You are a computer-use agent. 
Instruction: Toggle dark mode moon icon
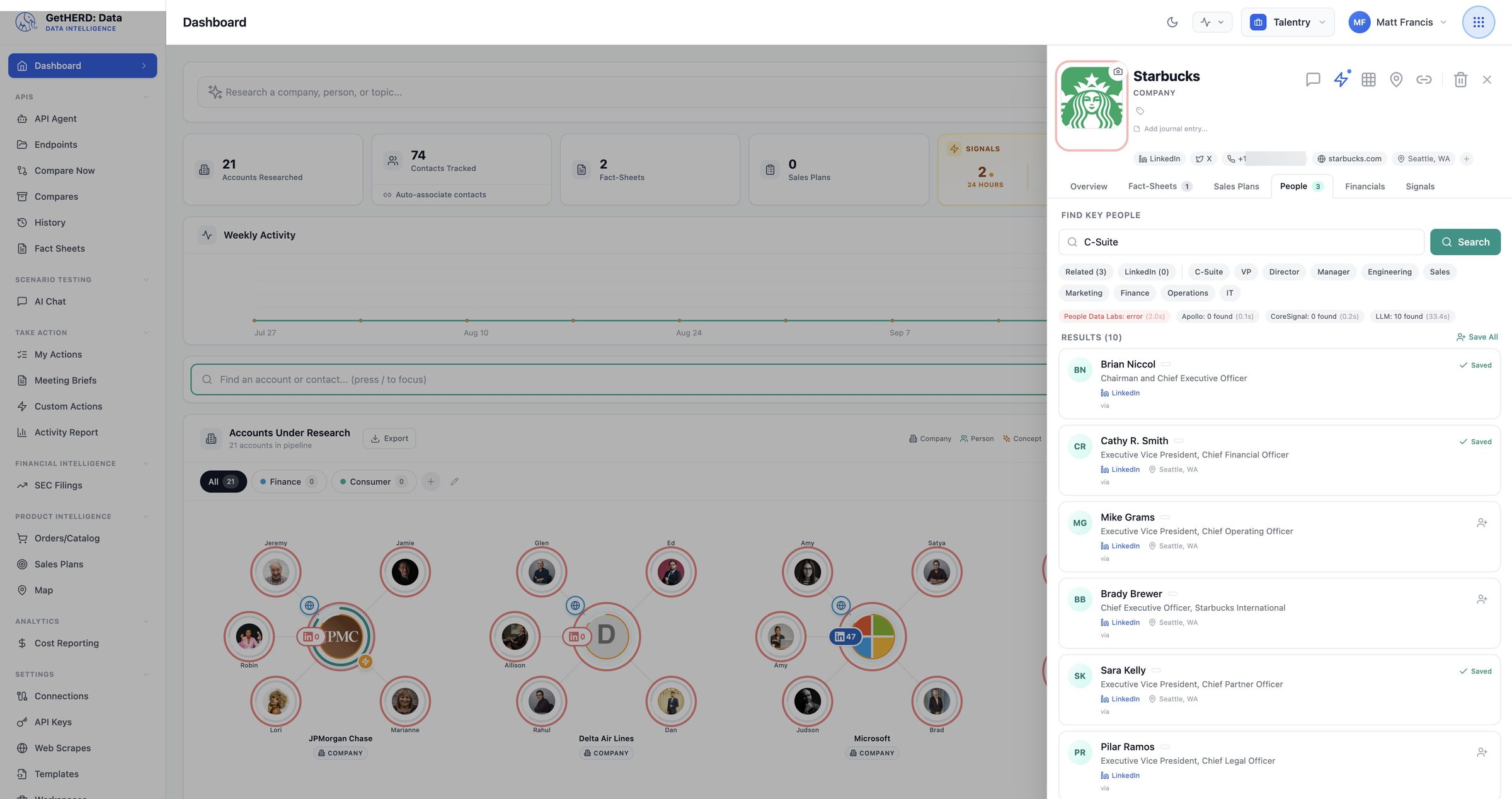(x=1172, y=22)
